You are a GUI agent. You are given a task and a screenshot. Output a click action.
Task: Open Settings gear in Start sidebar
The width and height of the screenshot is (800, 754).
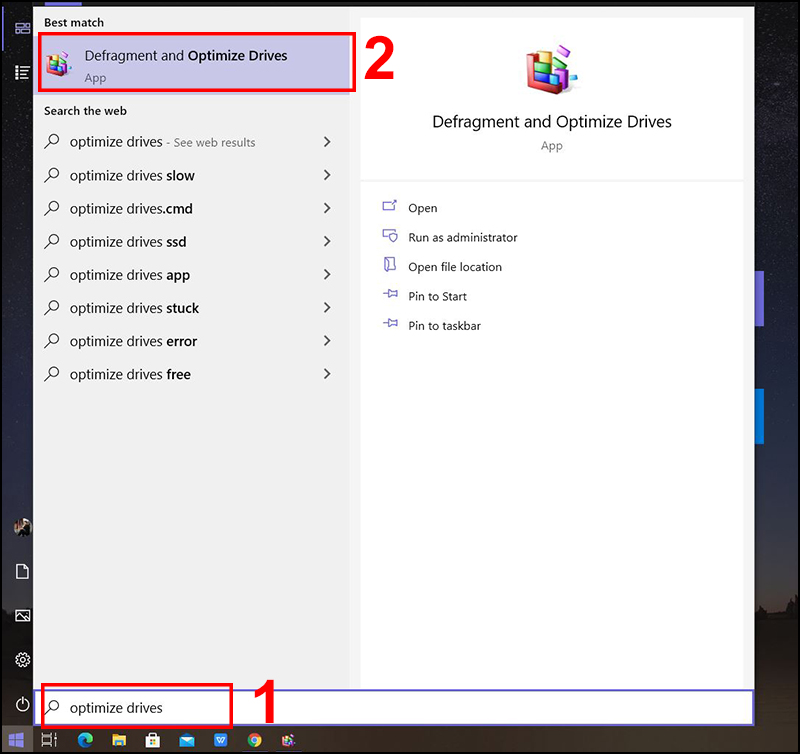[22, 660]
